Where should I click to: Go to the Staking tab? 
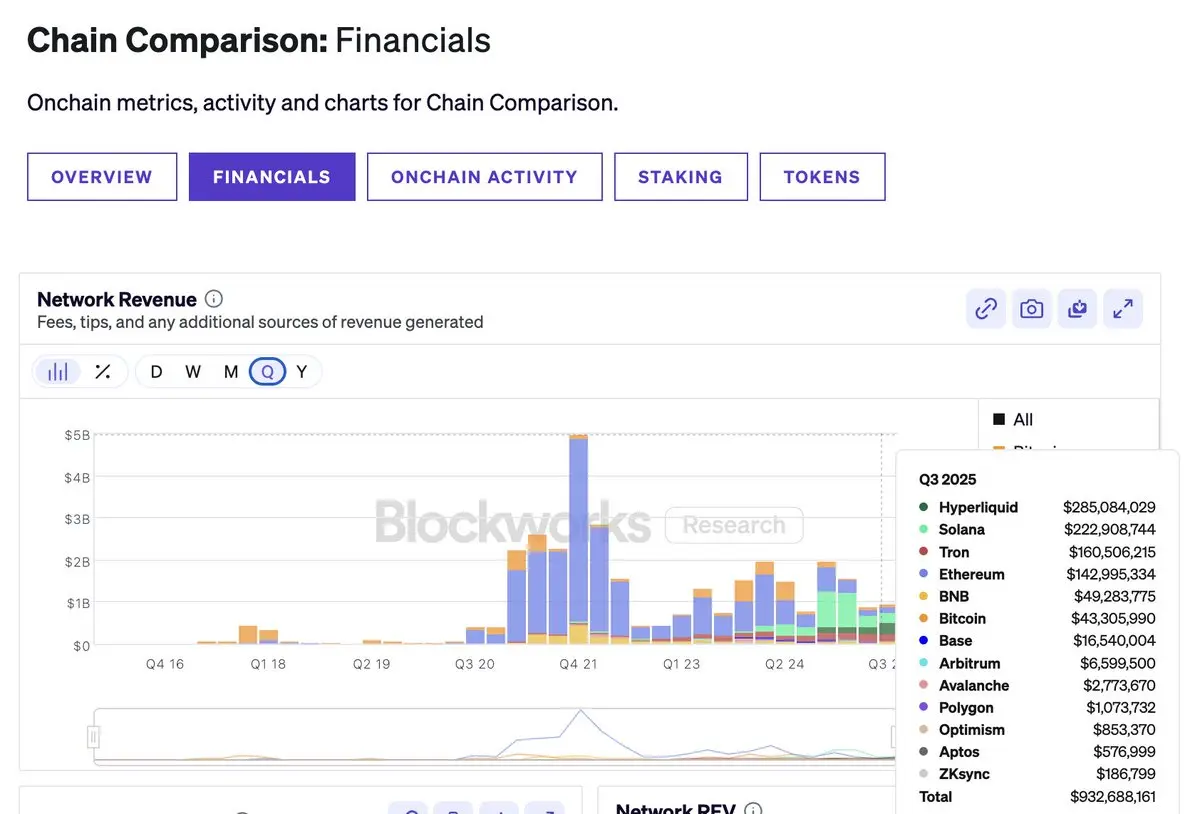[x=680, y=177]
